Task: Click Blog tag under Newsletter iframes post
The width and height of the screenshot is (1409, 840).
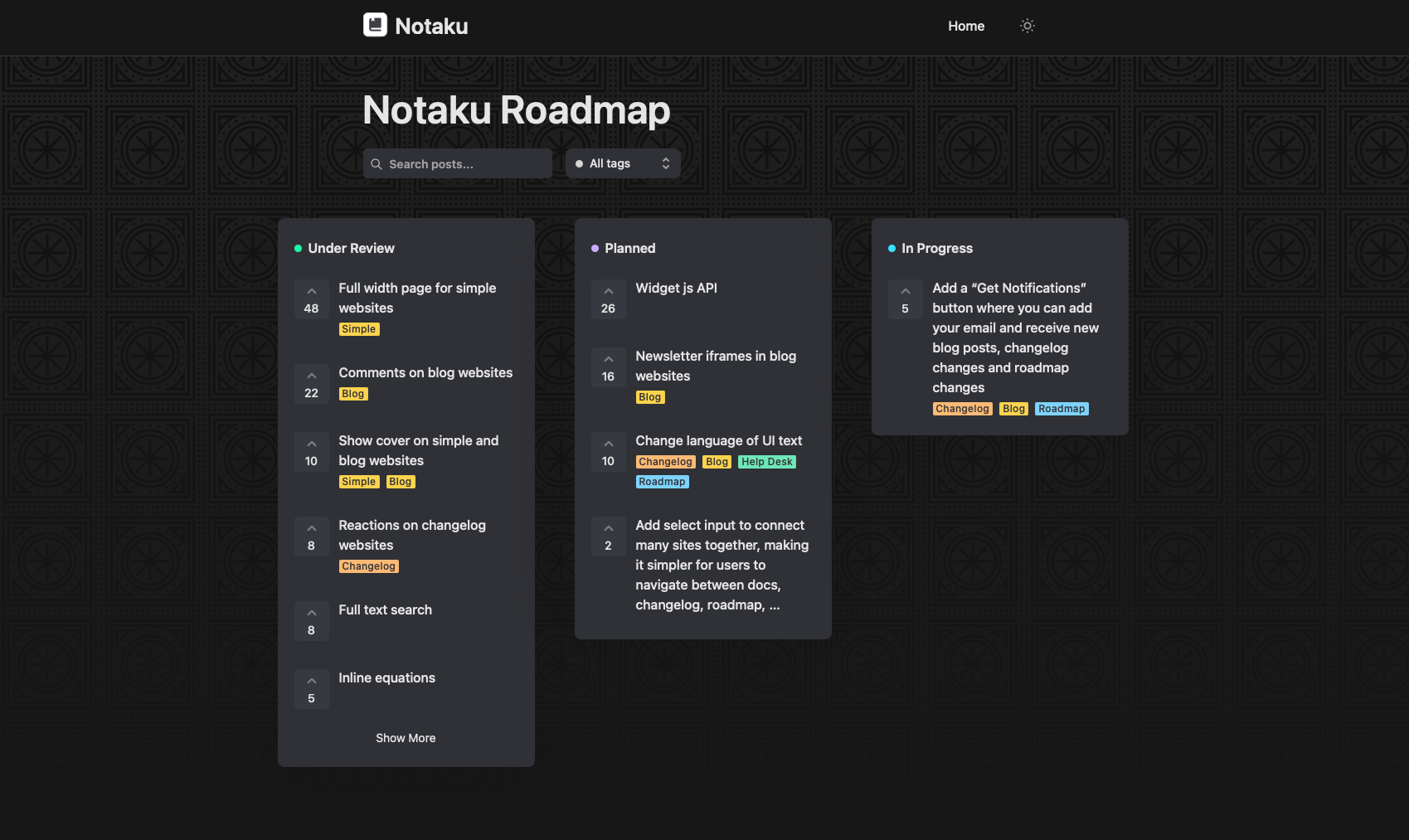Action: [x=650, y=397]
